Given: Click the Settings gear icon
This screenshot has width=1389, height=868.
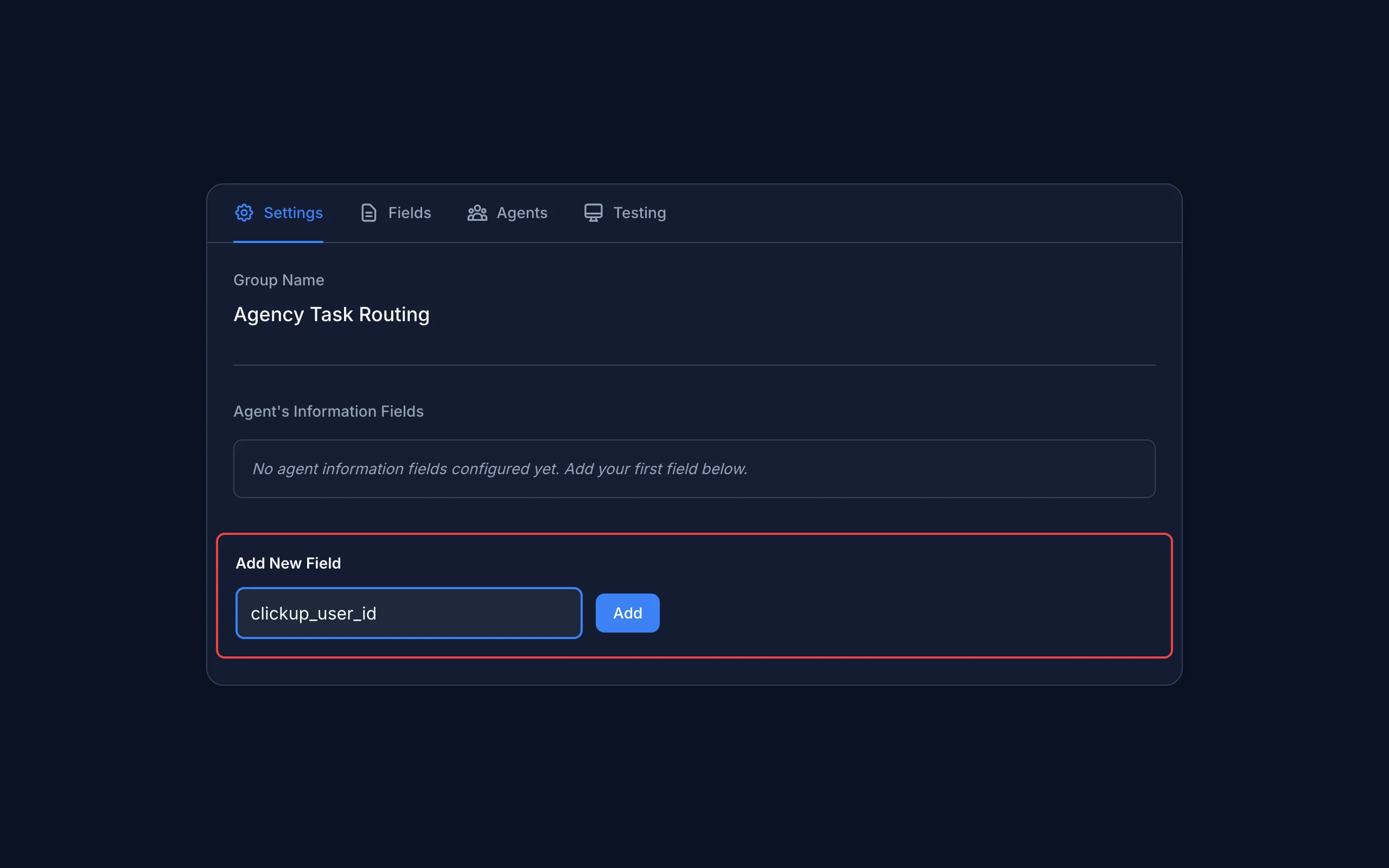Looking at the screenshot, I should [x=244, y=213].
